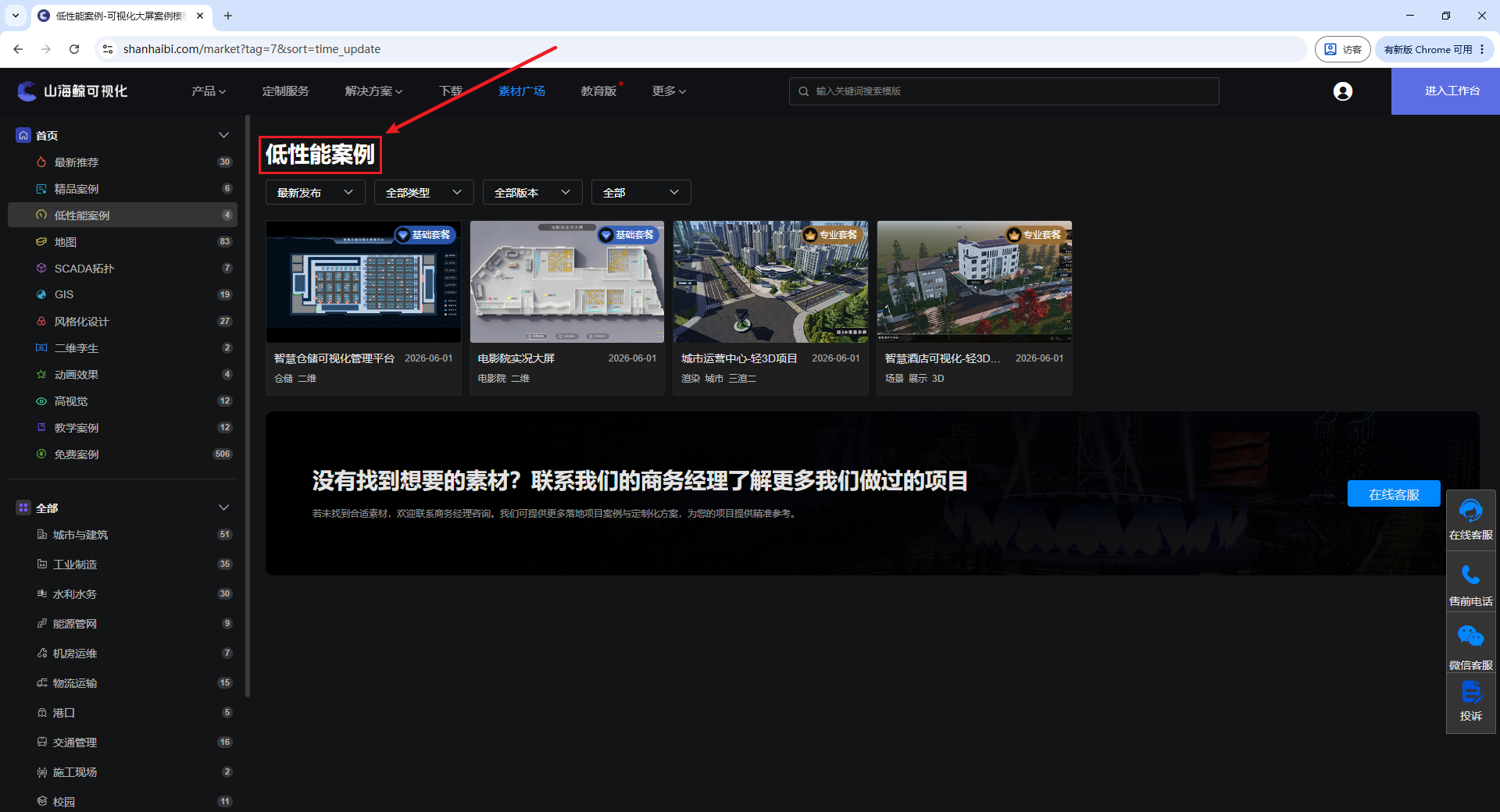Click the browser reload button

pos(74,49)
